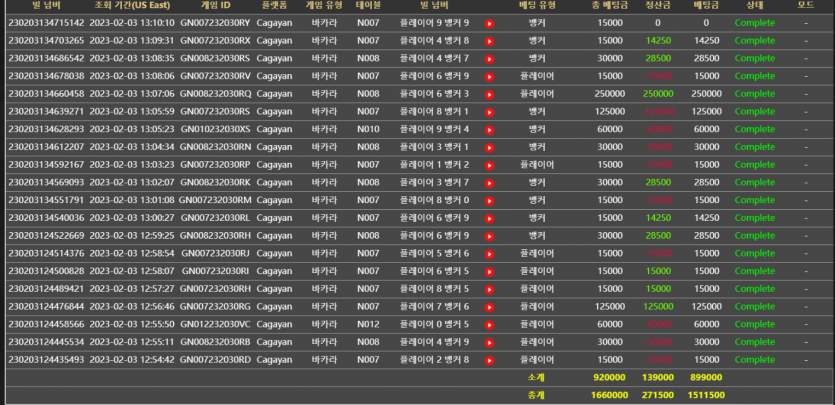This screenshot has width=835, height=405.
Task: Click the 상태 column header
Action: pyautogui.click(x=755, y=5)
